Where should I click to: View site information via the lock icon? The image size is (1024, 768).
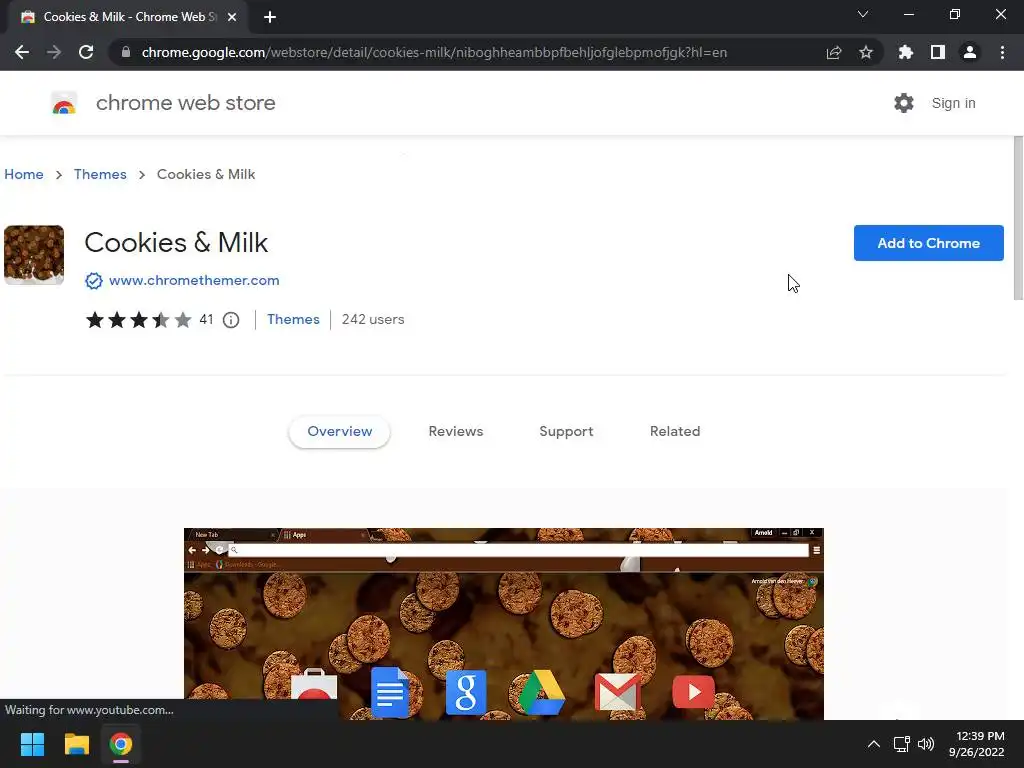pos(126,52)
